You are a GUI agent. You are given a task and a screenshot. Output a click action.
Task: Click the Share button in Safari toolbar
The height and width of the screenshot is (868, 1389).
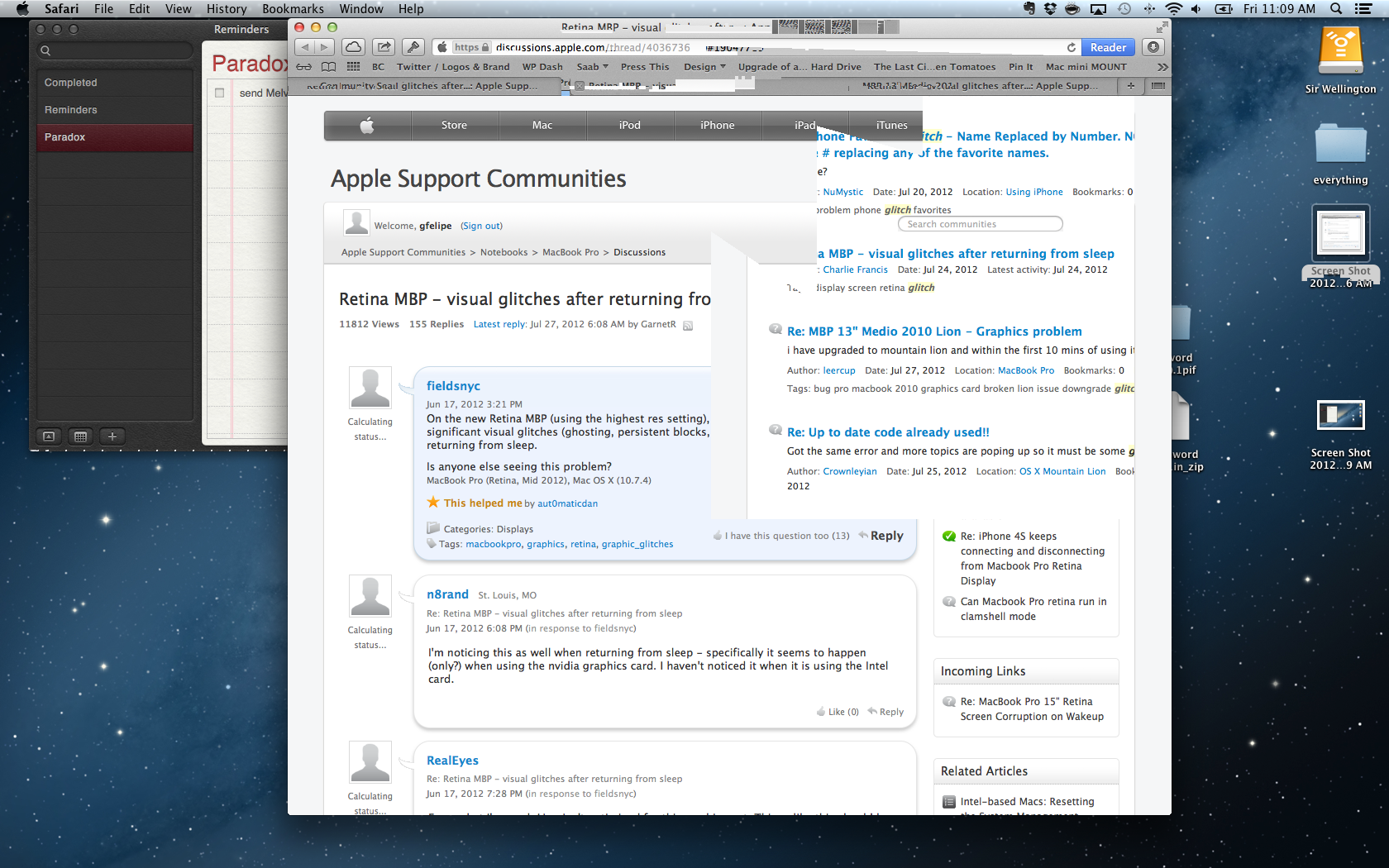pyautogui.click(x=383, y=47)
